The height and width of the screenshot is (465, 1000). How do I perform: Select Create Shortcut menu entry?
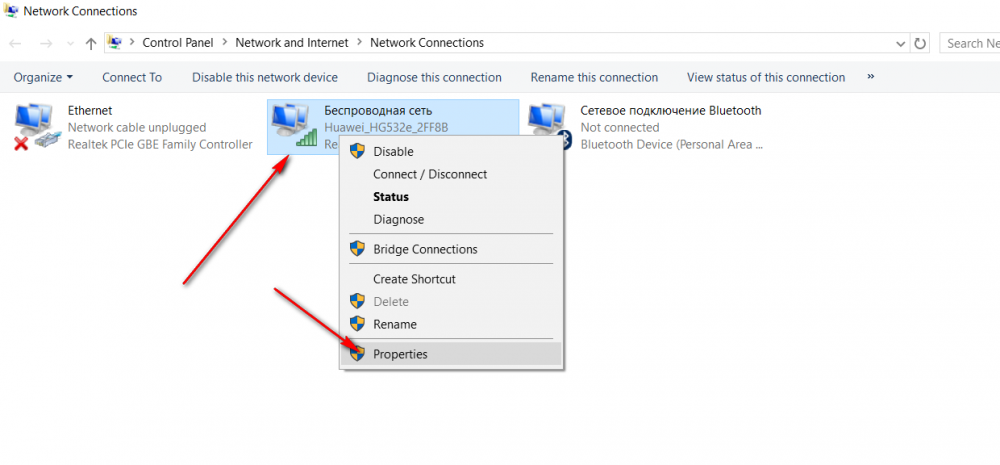pos(414,279)
